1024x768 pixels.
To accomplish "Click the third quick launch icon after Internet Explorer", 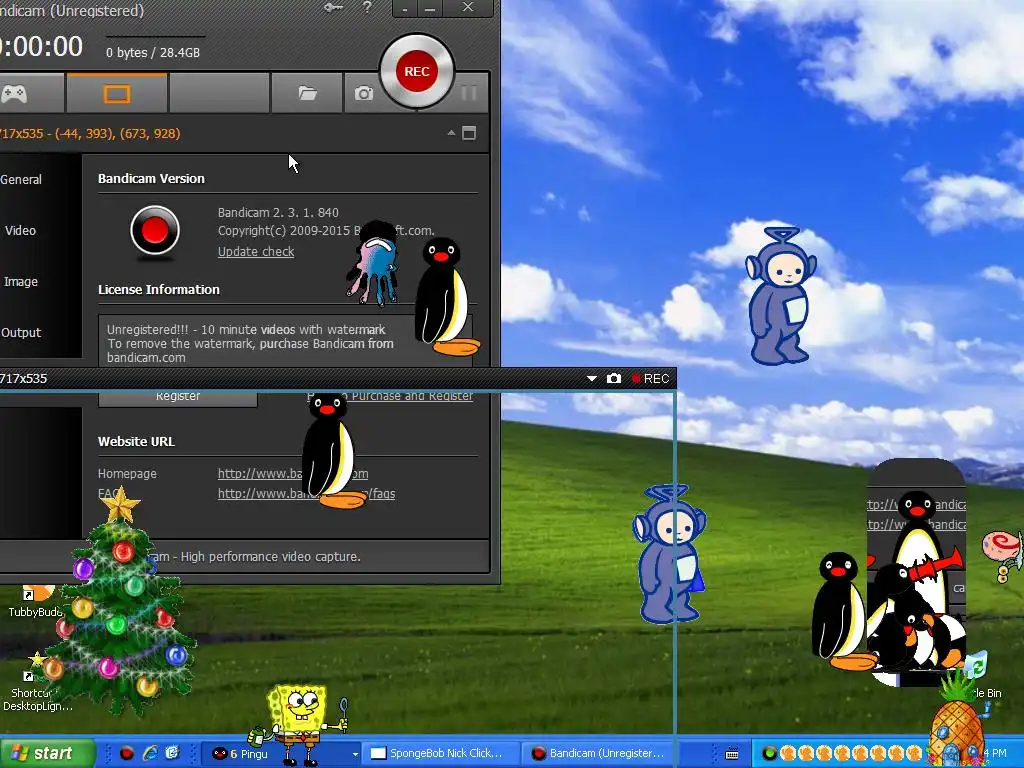I will pyautogui.click(x=172, y=753).
